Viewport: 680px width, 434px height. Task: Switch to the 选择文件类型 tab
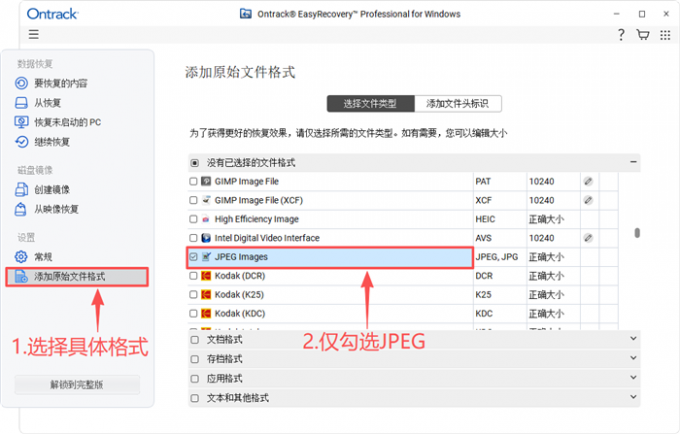point(370,104)
